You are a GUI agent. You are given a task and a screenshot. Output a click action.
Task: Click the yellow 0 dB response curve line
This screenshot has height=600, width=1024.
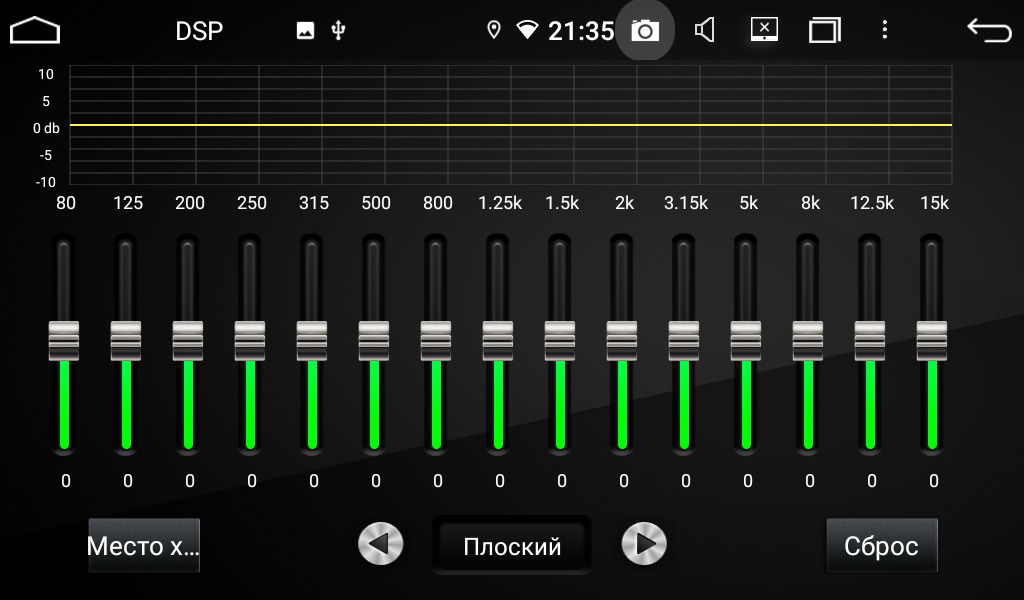point(510,125)
